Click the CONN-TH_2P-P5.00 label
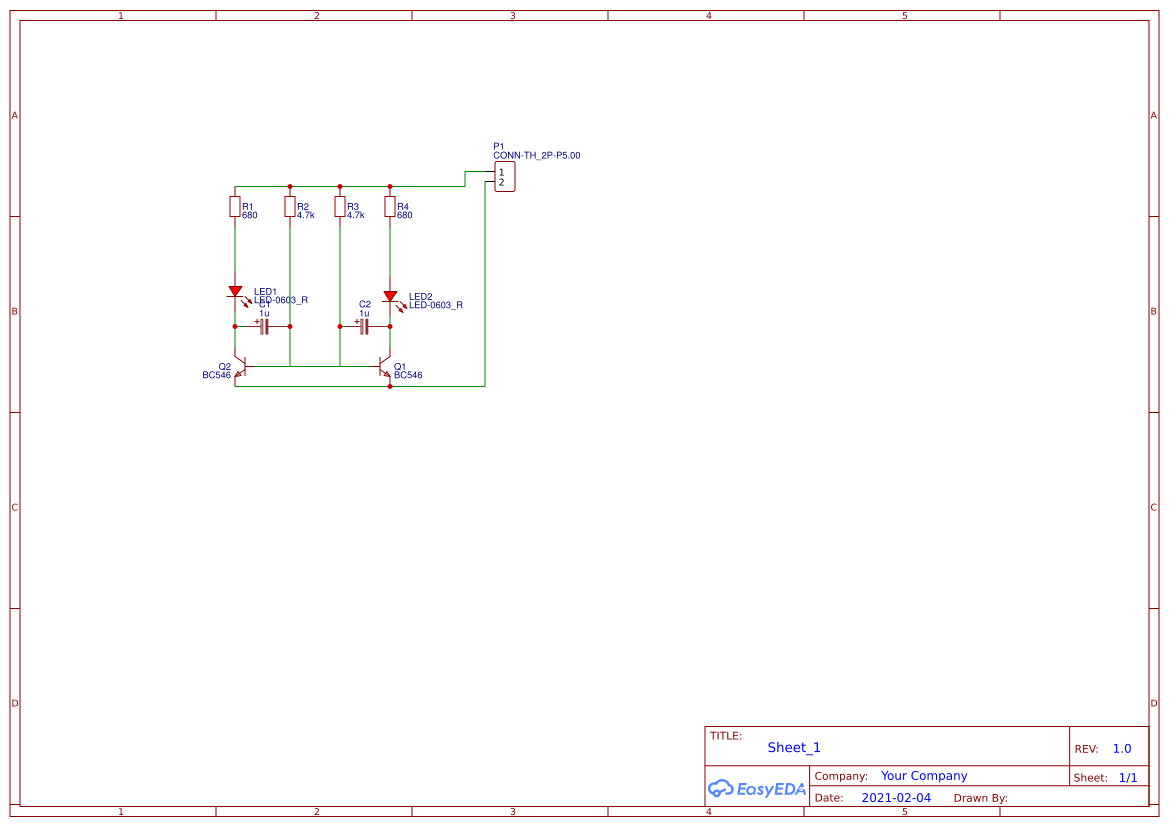 coord(537,156)
